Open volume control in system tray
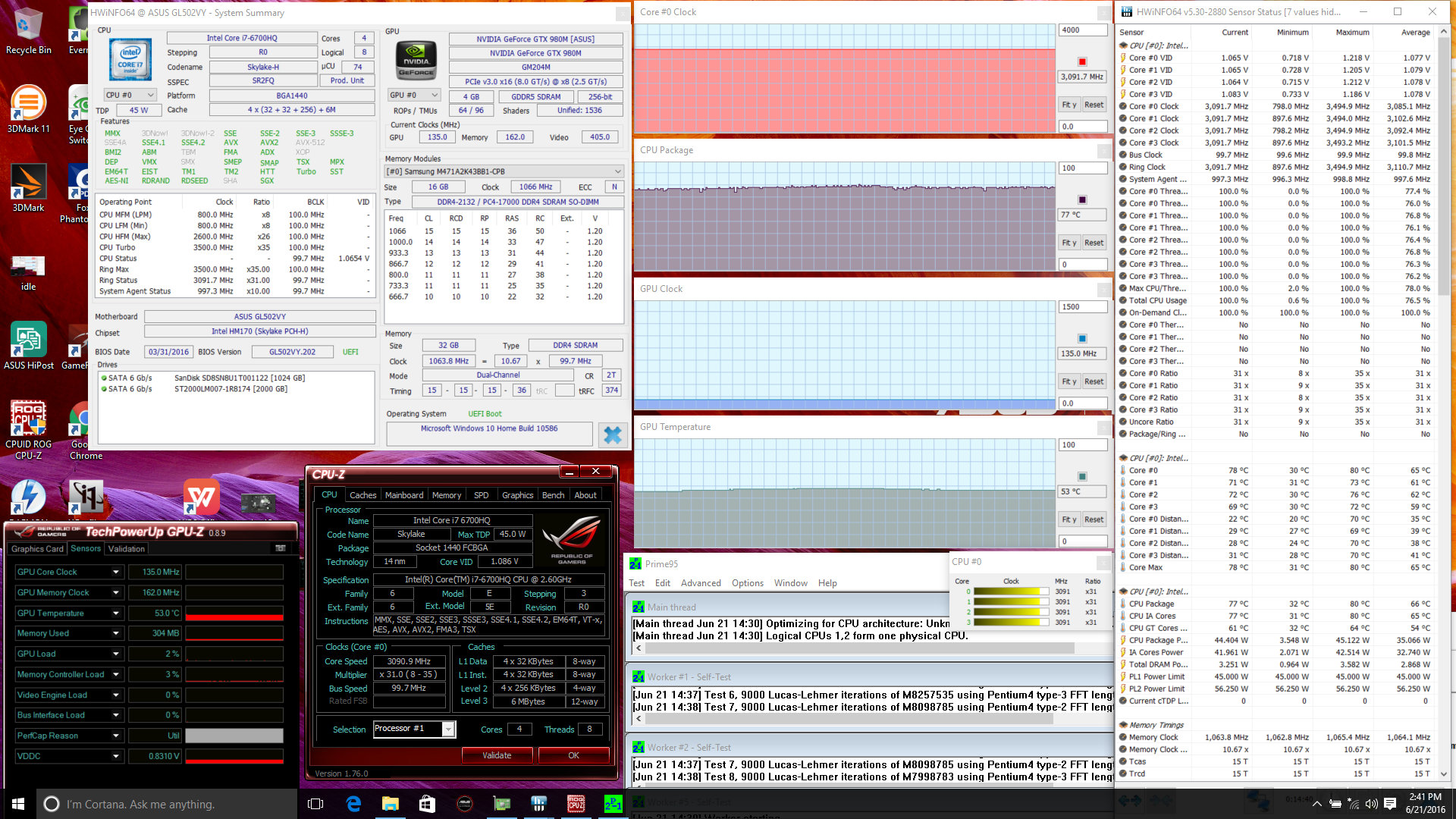The image size is (1456, 819). point(1372,804)
